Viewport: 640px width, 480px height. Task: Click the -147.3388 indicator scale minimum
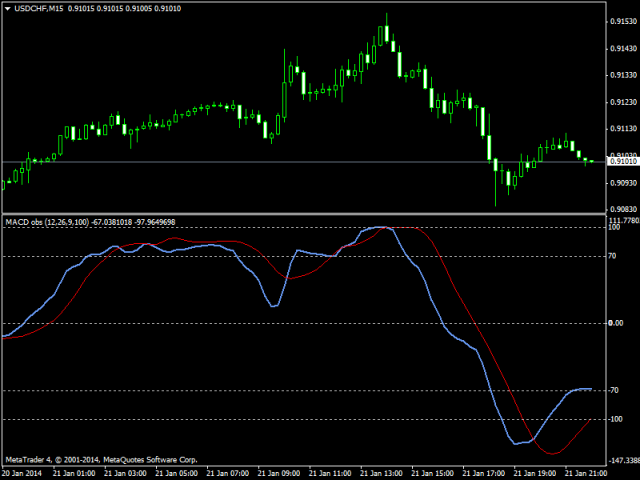click(624, 460)
